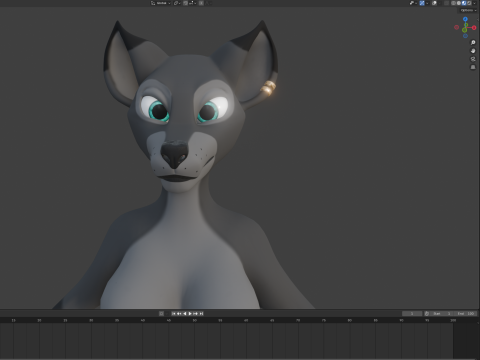Click frame 75 on the timeline ruler
This screenshot has width=480, height=360.
coord(324,320)
